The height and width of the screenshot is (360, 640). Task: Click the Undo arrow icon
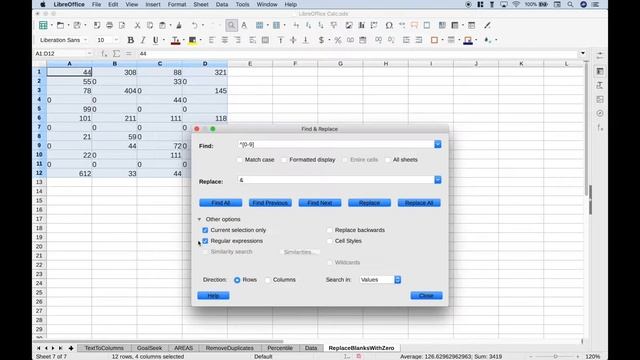194,25
